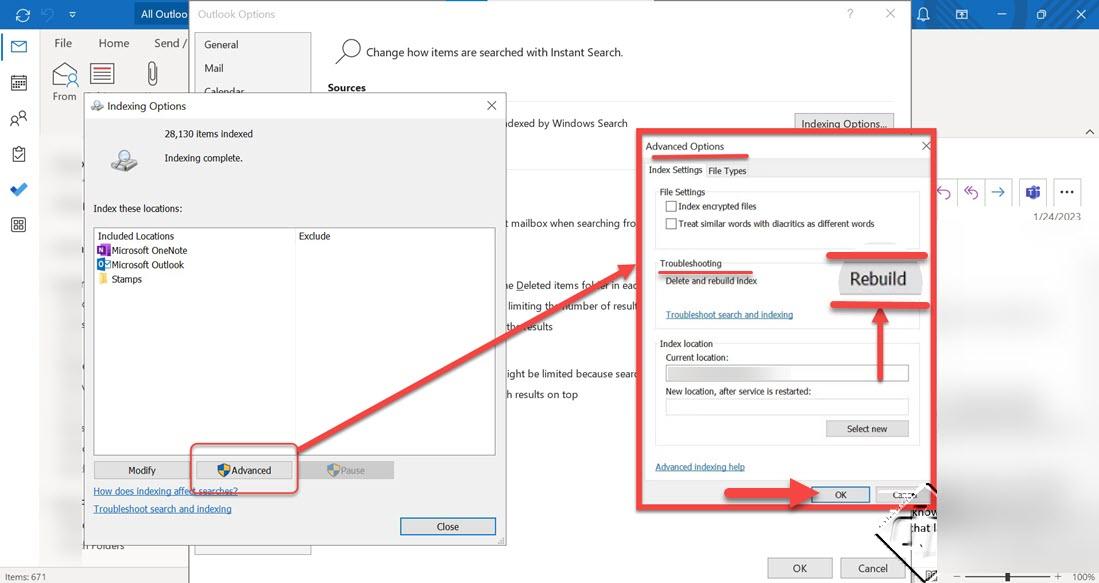The width and height of the screenshot is (1099, 583).
Task: Collapse the ribbon chevron at right
Action: coord(1089,132)
